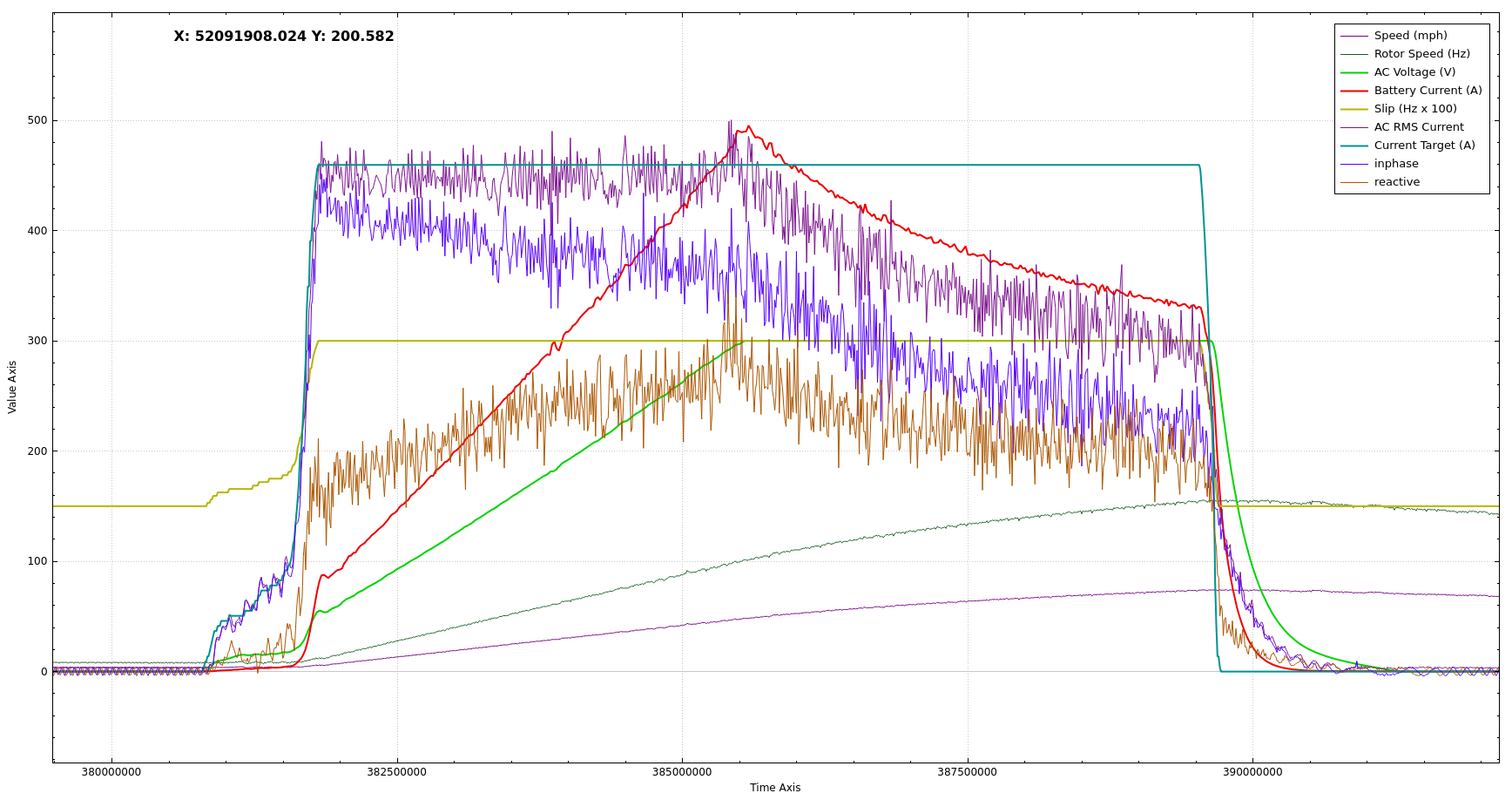
Task: Select AC RMS Current in the legend
Action: click(1419, 127)
